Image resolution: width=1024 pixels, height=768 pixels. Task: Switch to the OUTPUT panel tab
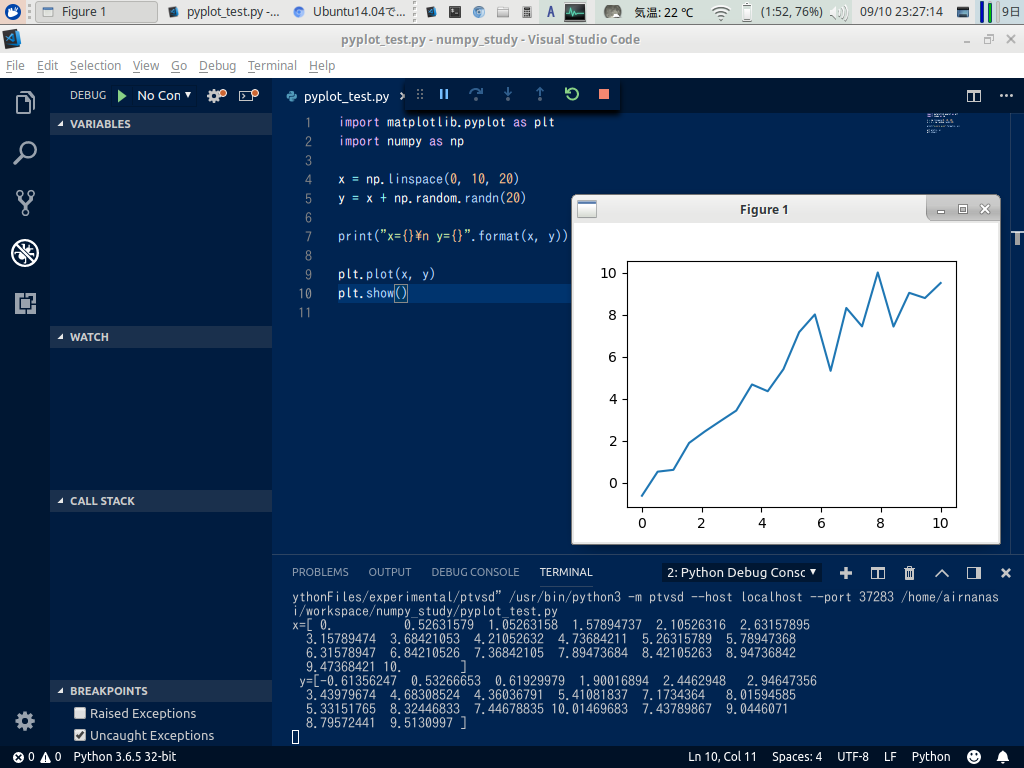[390, 572]
